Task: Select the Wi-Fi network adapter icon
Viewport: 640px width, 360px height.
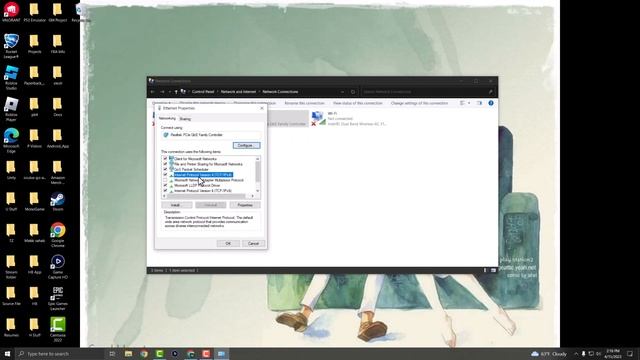Action: point(318,118)
